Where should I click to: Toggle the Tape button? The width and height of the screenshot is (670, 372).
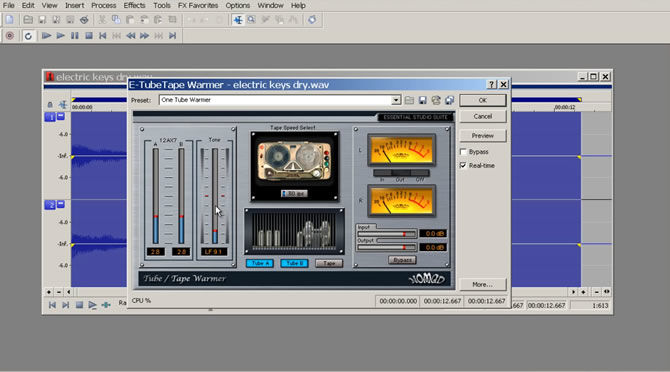point(329,263)
